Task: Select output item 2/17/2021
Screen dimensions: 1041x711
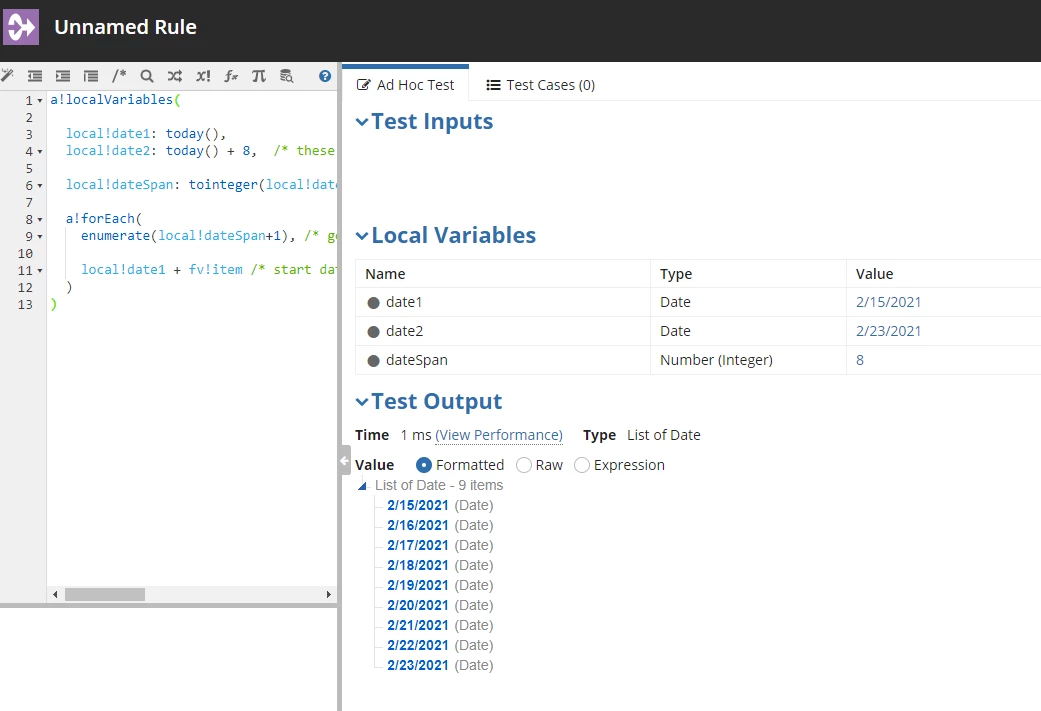Action: pos(418,545)
